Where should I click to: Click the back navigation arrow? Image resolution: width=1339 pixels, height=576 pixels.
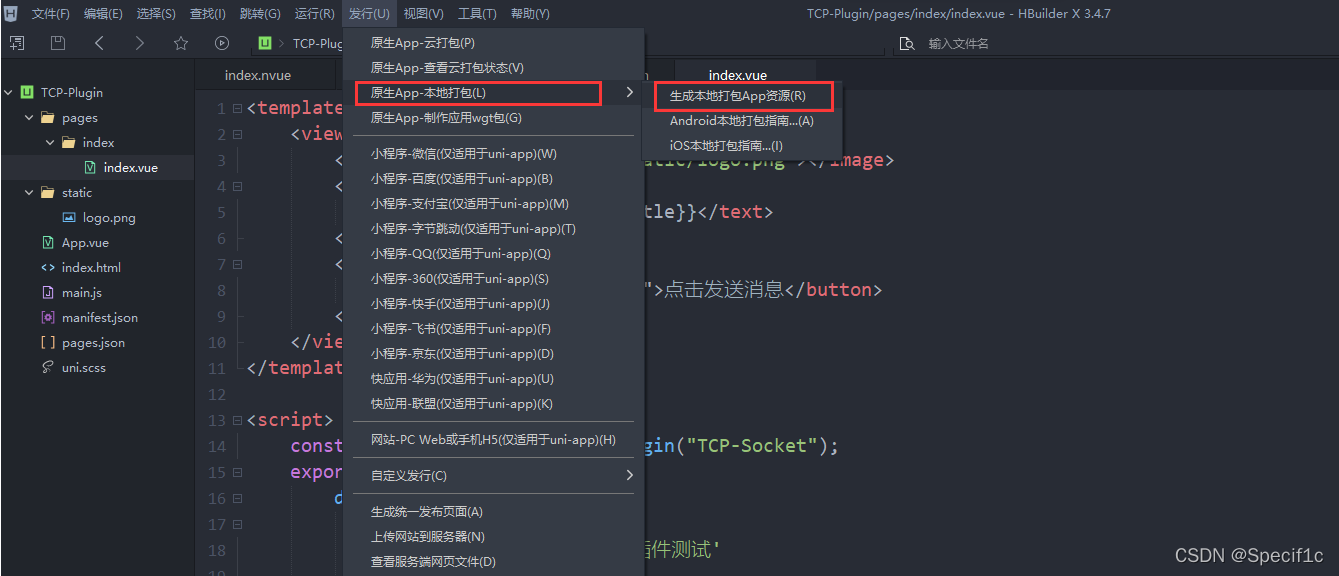pyautogui.click(x=97, y=42)
